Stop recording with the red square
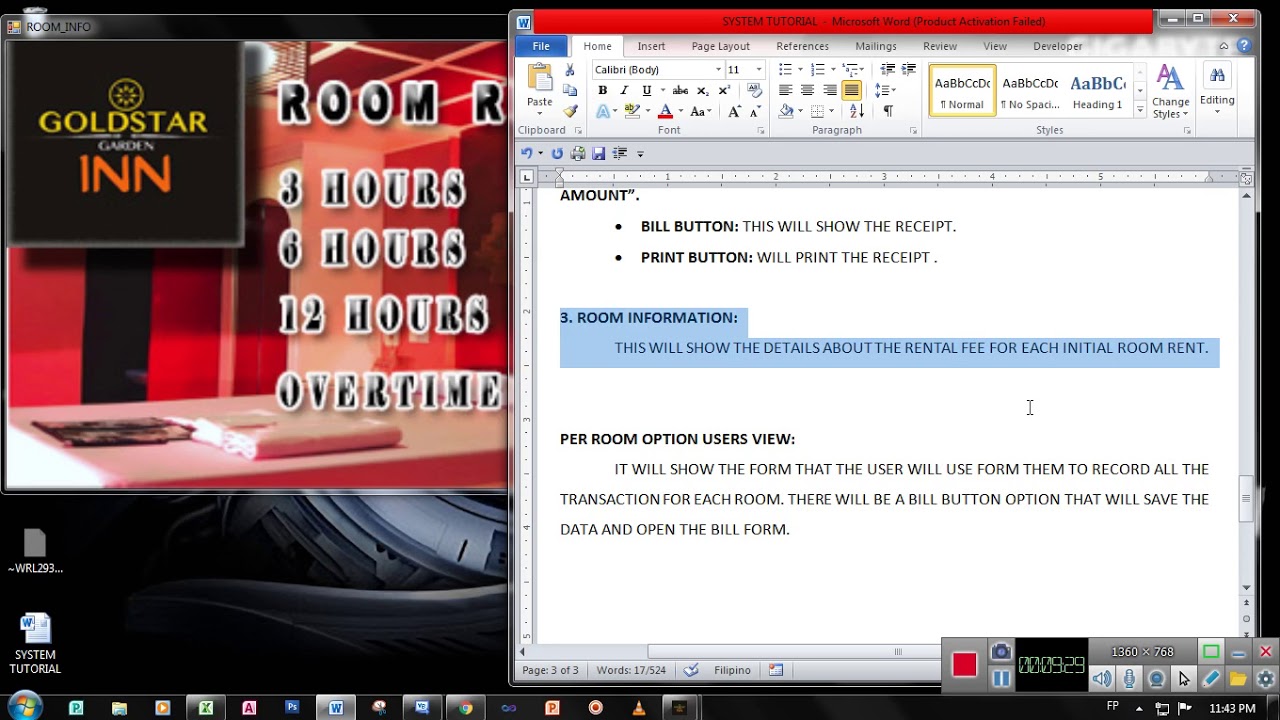Image resolution: width=1280 pixels, height=720 pixels. click(x=964, y=665)
